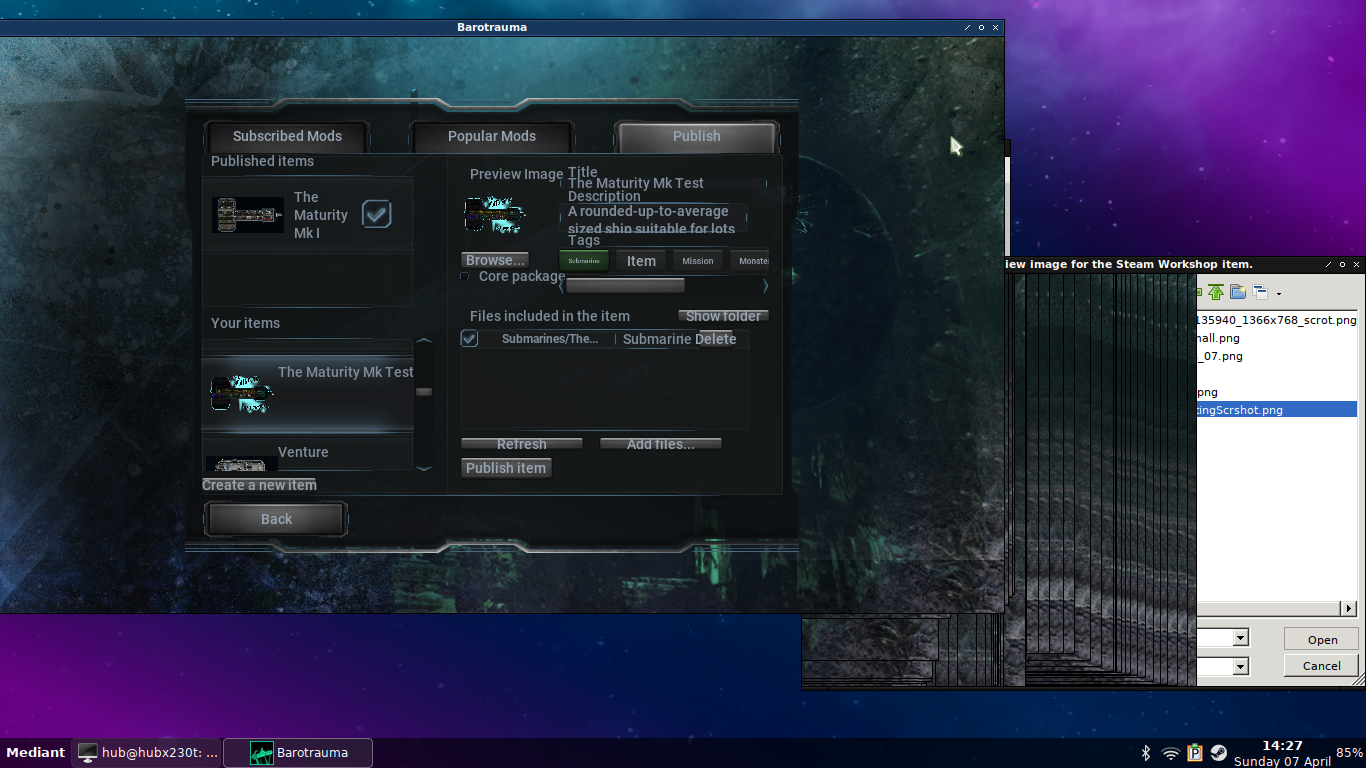Click the Description text field
The width and height of the screenshot is (1366, 768).
pyautogui.click(x=654, y=218)
